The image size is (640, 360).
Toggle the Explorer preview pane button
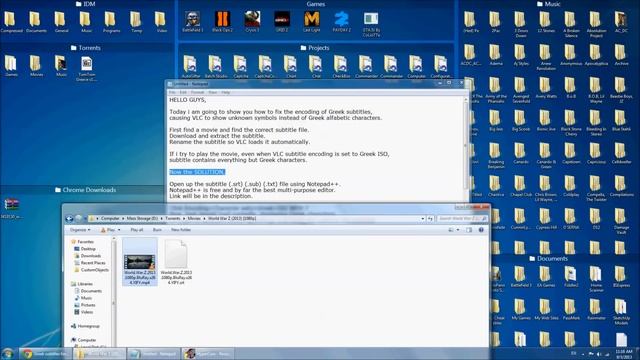469,230
